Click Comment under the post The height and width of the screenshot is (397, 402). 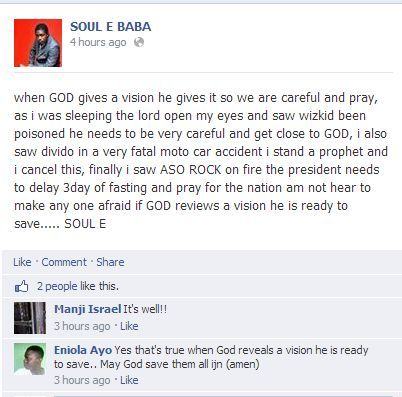pyautogui.click(x=64, y=262)
